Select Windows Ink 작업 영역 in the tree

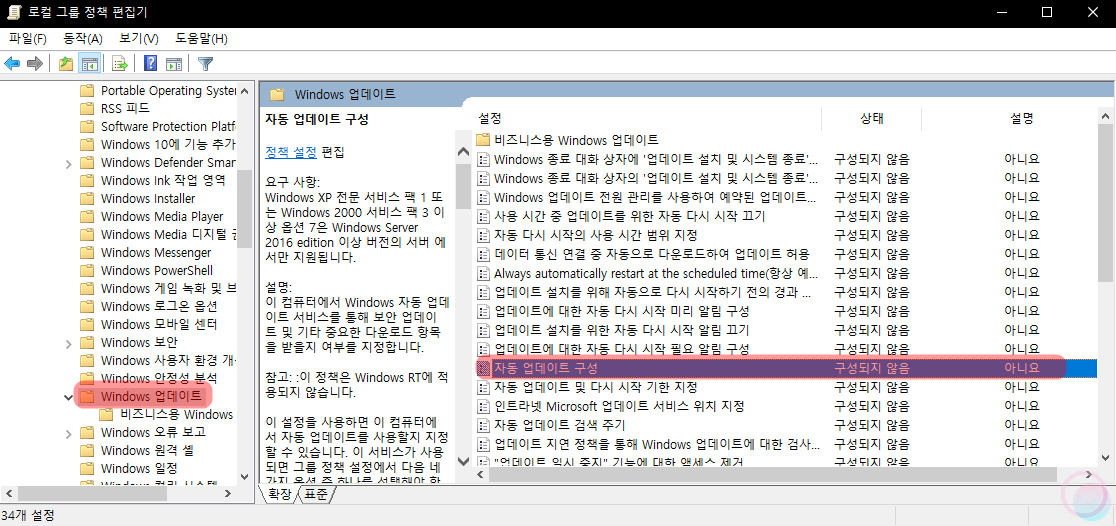pyautogui.click(x=163, y=181)
